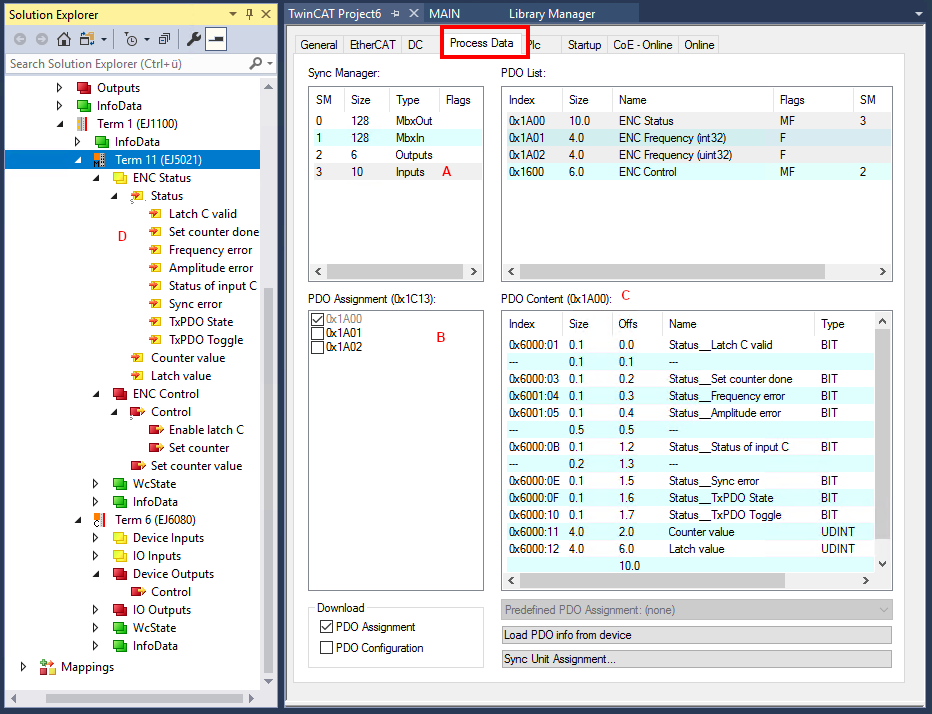Open the Library Manager document tab
The image size is (932, 714).
[552, 14]
